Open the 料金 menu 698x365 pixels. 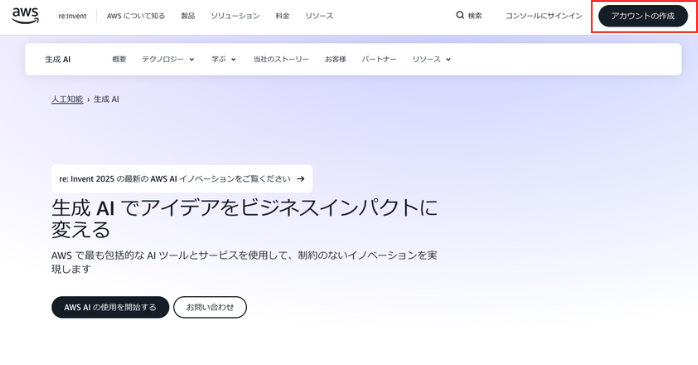pos(282,16)
